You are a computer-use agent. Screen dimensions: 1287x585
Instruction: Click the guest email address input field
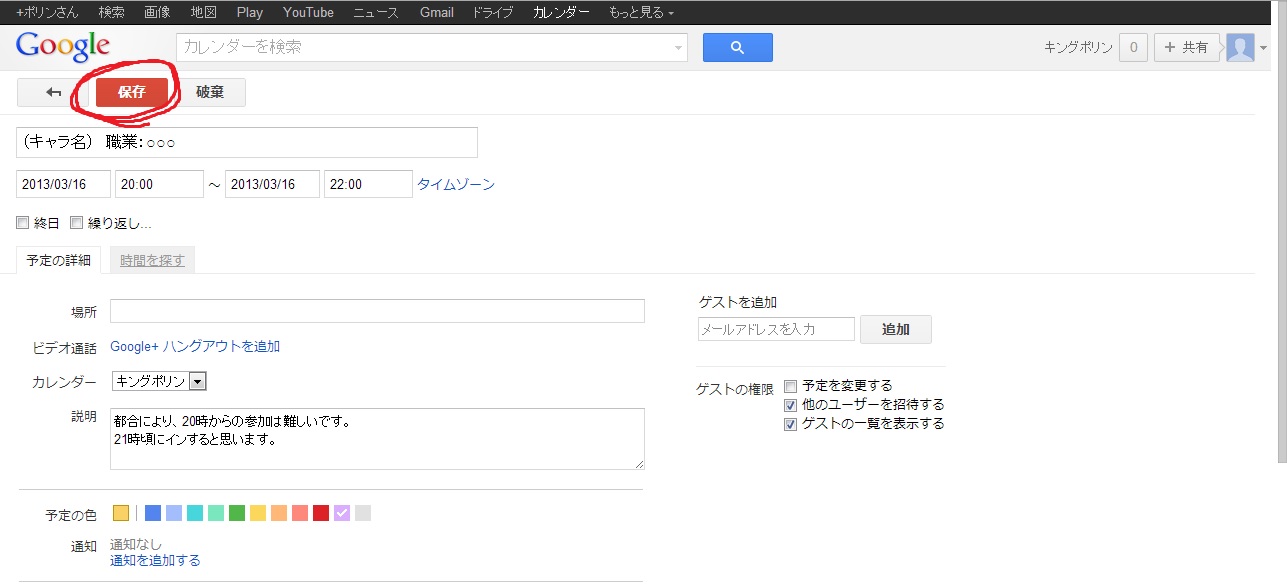click(x=777, y=329)
